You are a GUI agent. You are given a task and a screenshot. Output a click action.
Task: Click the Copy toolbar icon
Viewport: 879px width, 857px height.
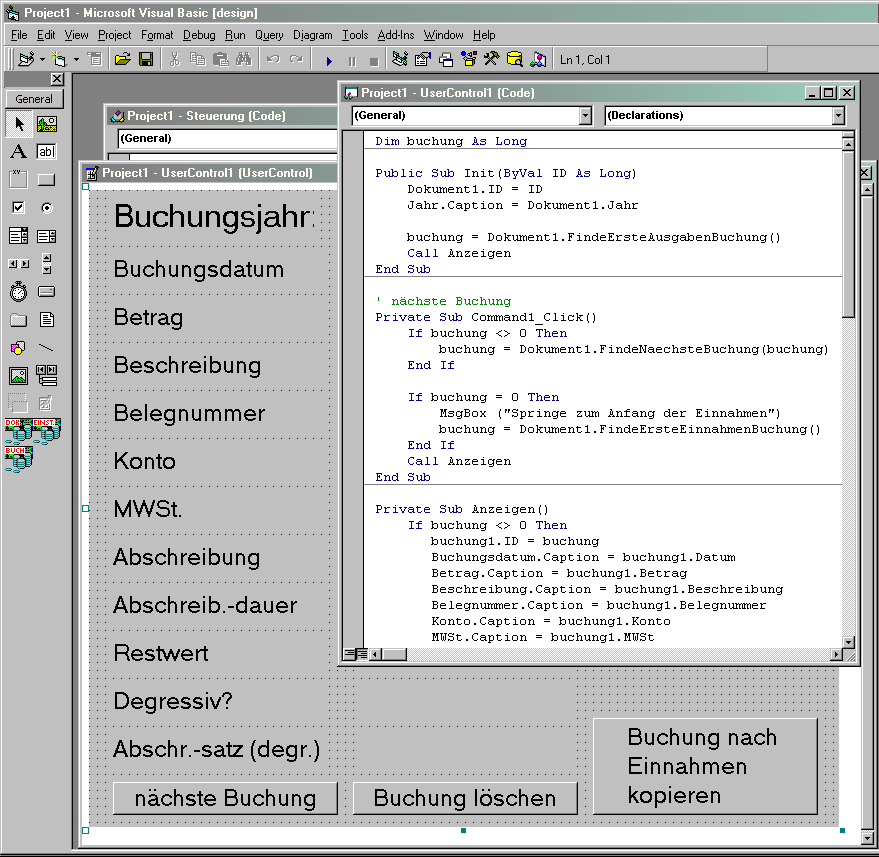click(x=197, y=59)
